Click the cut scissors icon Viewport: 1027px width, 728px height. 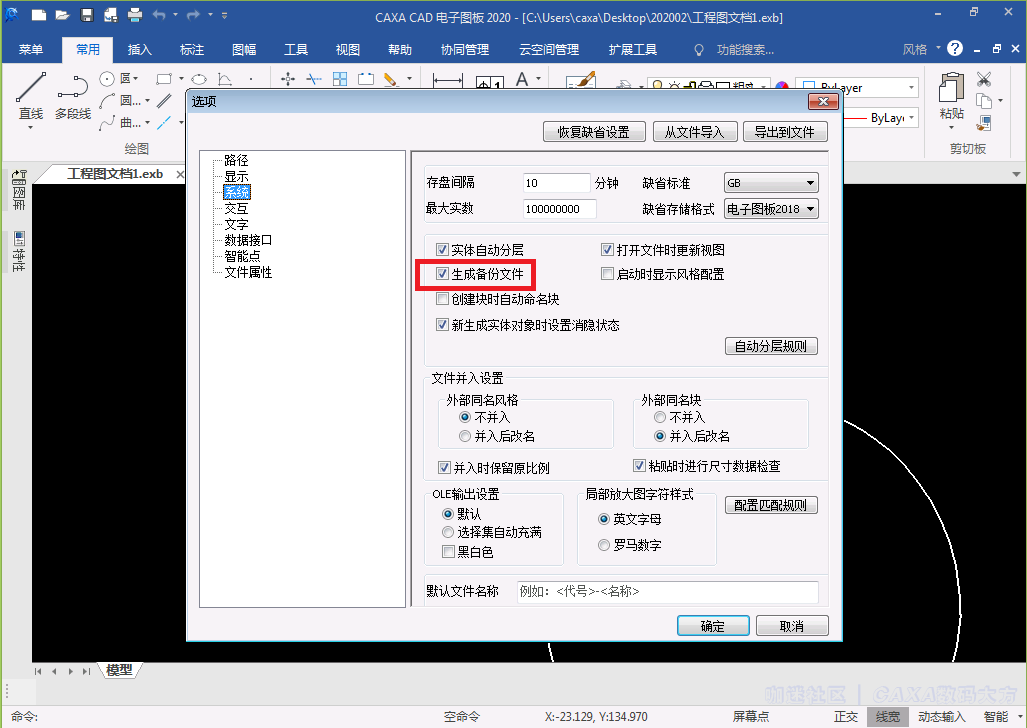984,79
